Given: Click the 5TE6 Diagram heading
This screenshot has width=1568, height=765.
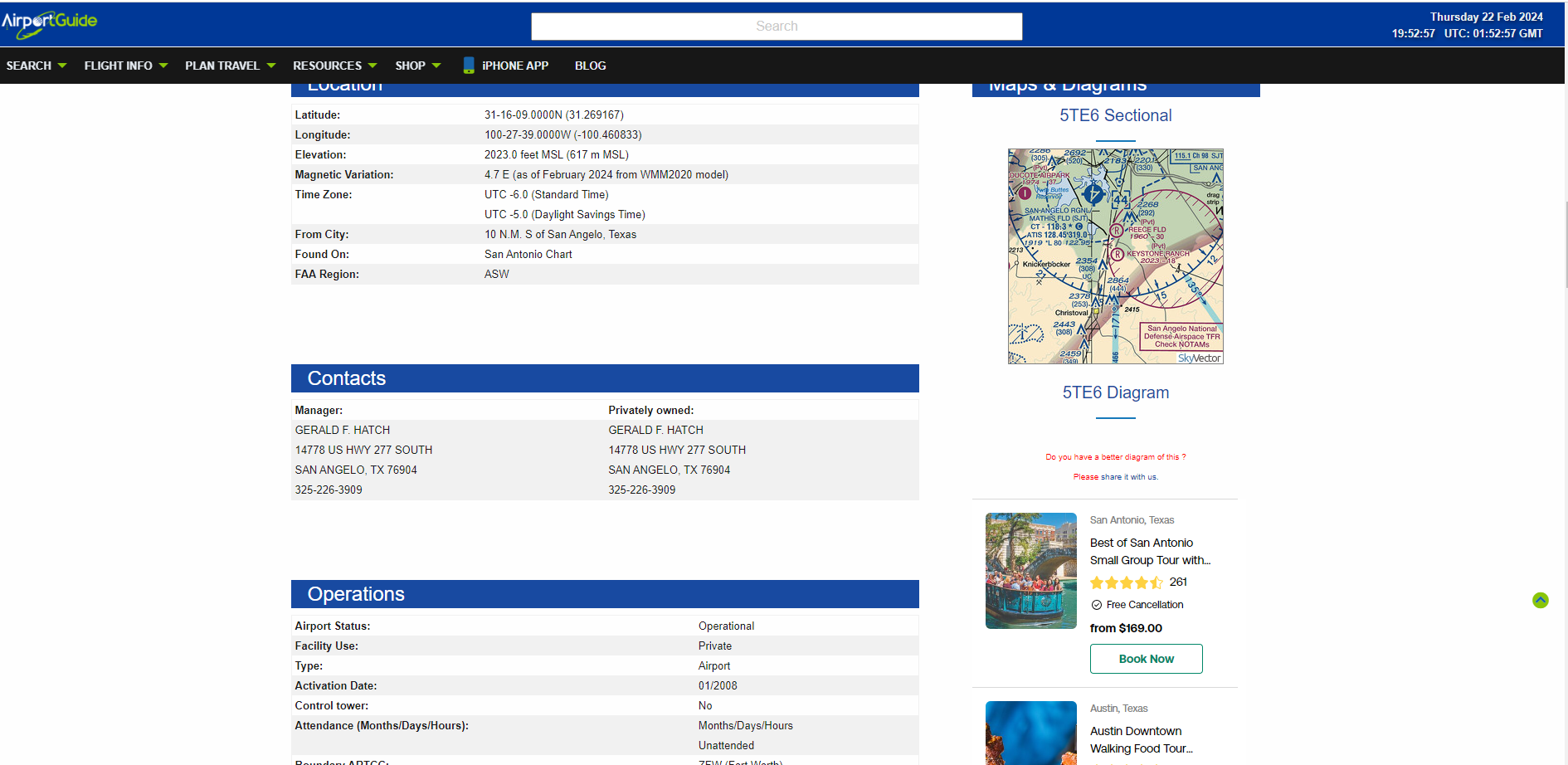Looking at the screenshot, I should coord(1116,392).
